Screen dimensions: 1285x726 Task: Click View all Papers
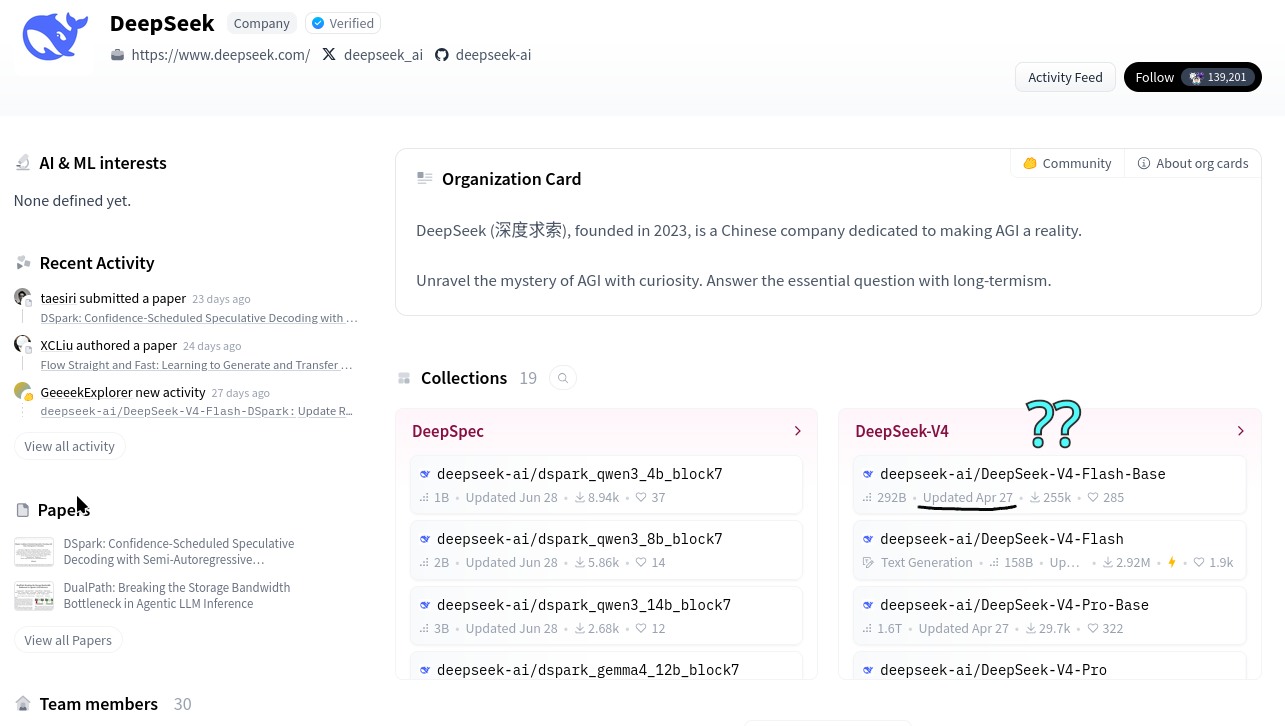pyautogui.click(x=68, y=640)
